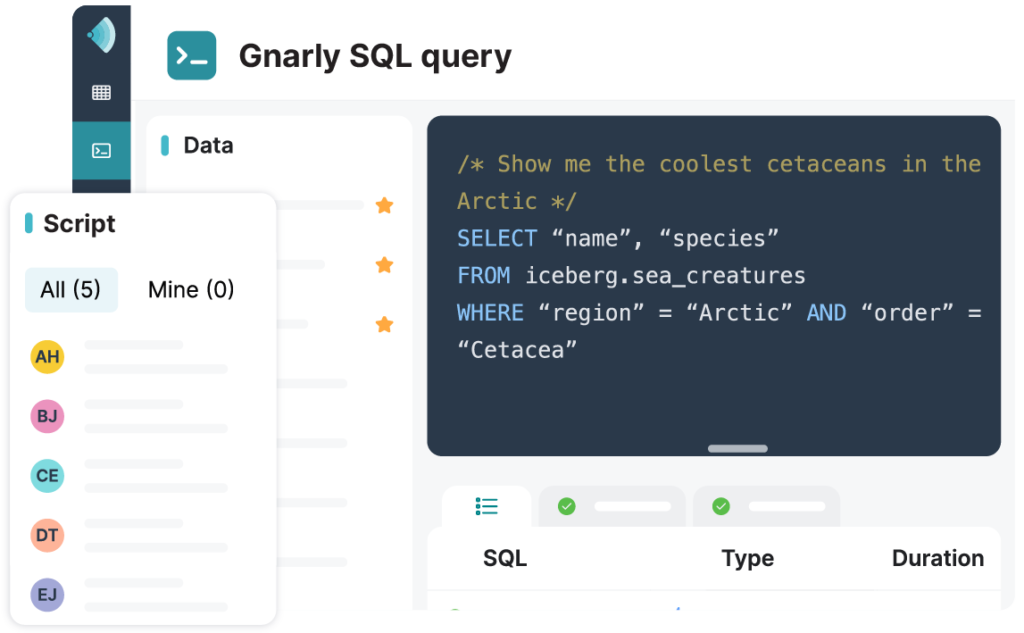Sort by the Duration column header

click(x=938, y=559)
